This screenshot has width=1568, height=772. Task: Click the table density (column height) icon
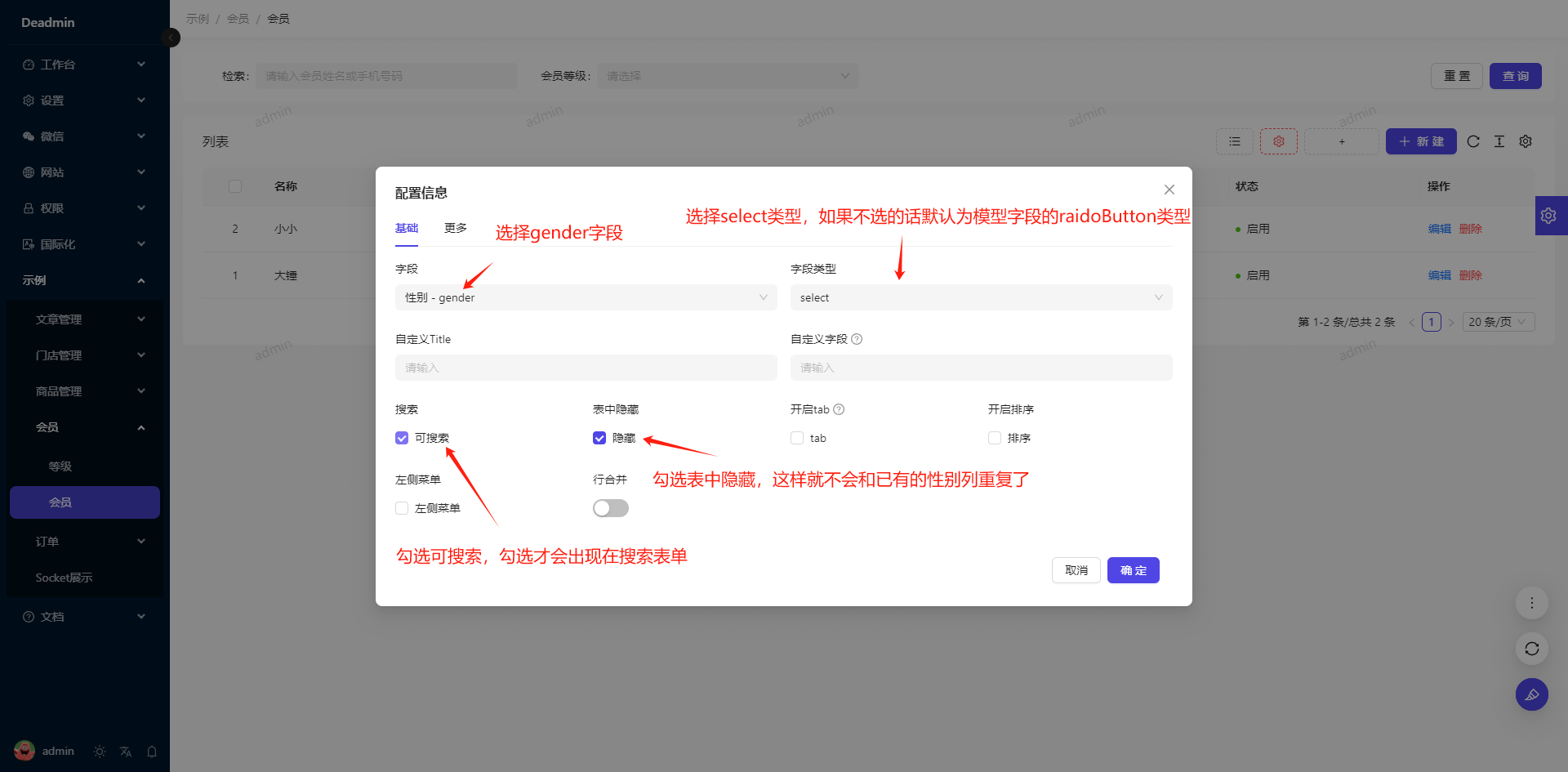tap(1499, 141)
